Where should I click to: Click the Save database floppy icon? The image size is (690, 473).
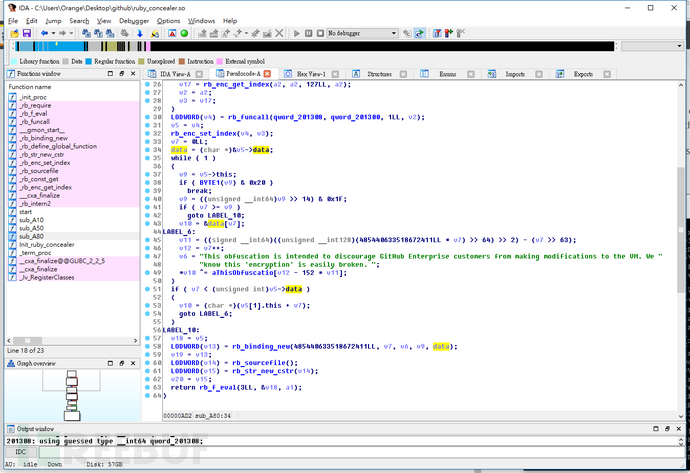[26, 33]
